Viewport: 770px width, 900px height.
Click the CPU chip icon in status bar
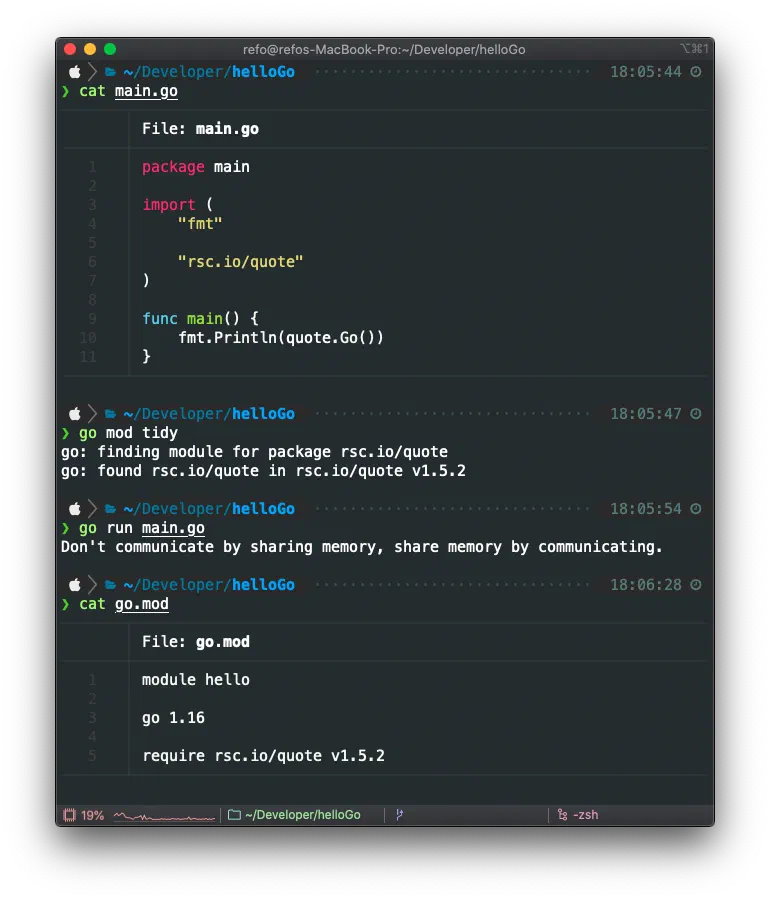point(69,815)
